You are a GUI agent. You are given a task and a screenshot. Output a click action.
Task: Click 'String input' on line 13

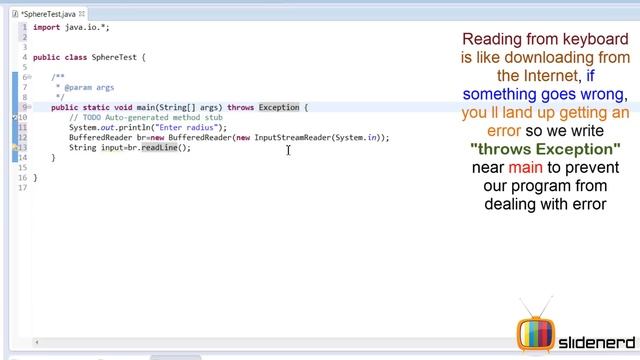click(x=96, y=147)
